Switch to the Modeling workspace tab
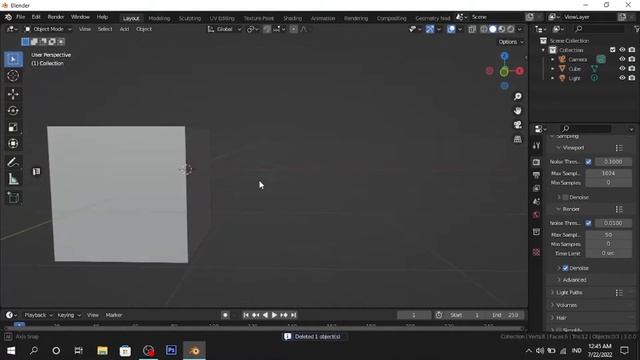Viewport: 640px width, 360px height. click(159, 18)
